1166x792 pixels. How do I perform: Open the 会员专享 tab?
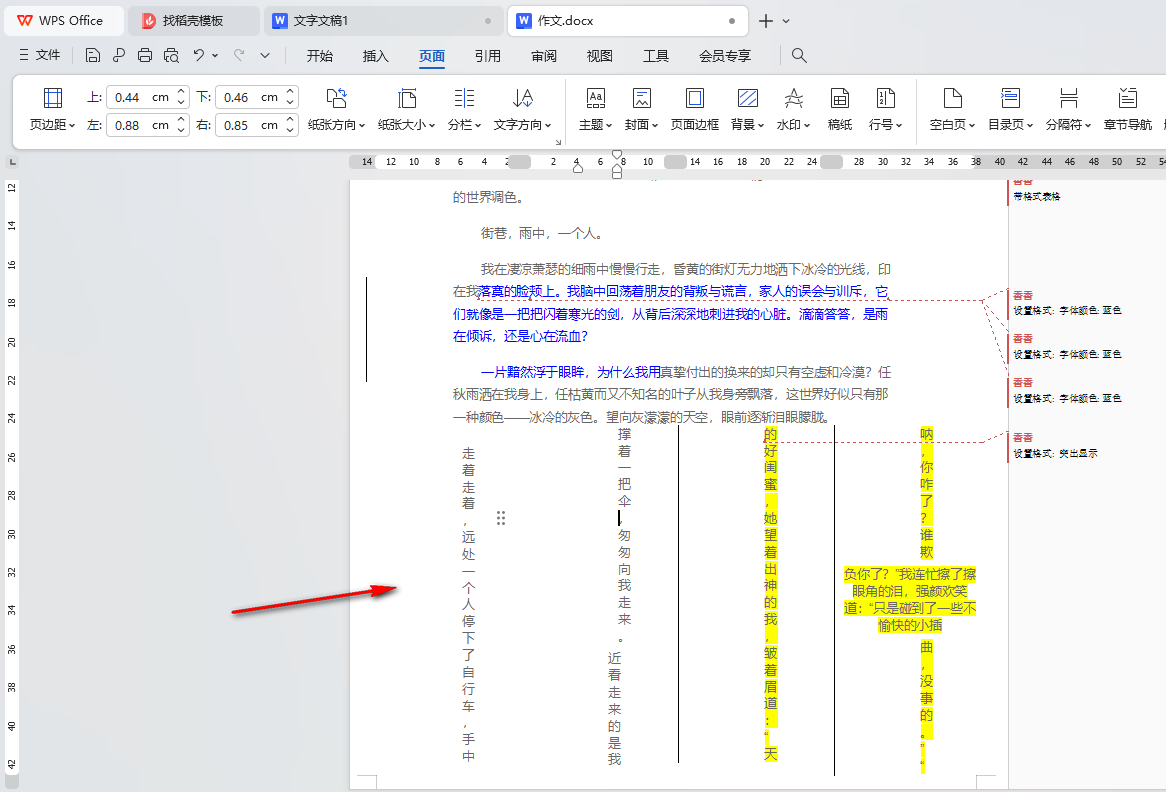pyautogui.click(x=725, y=56)
